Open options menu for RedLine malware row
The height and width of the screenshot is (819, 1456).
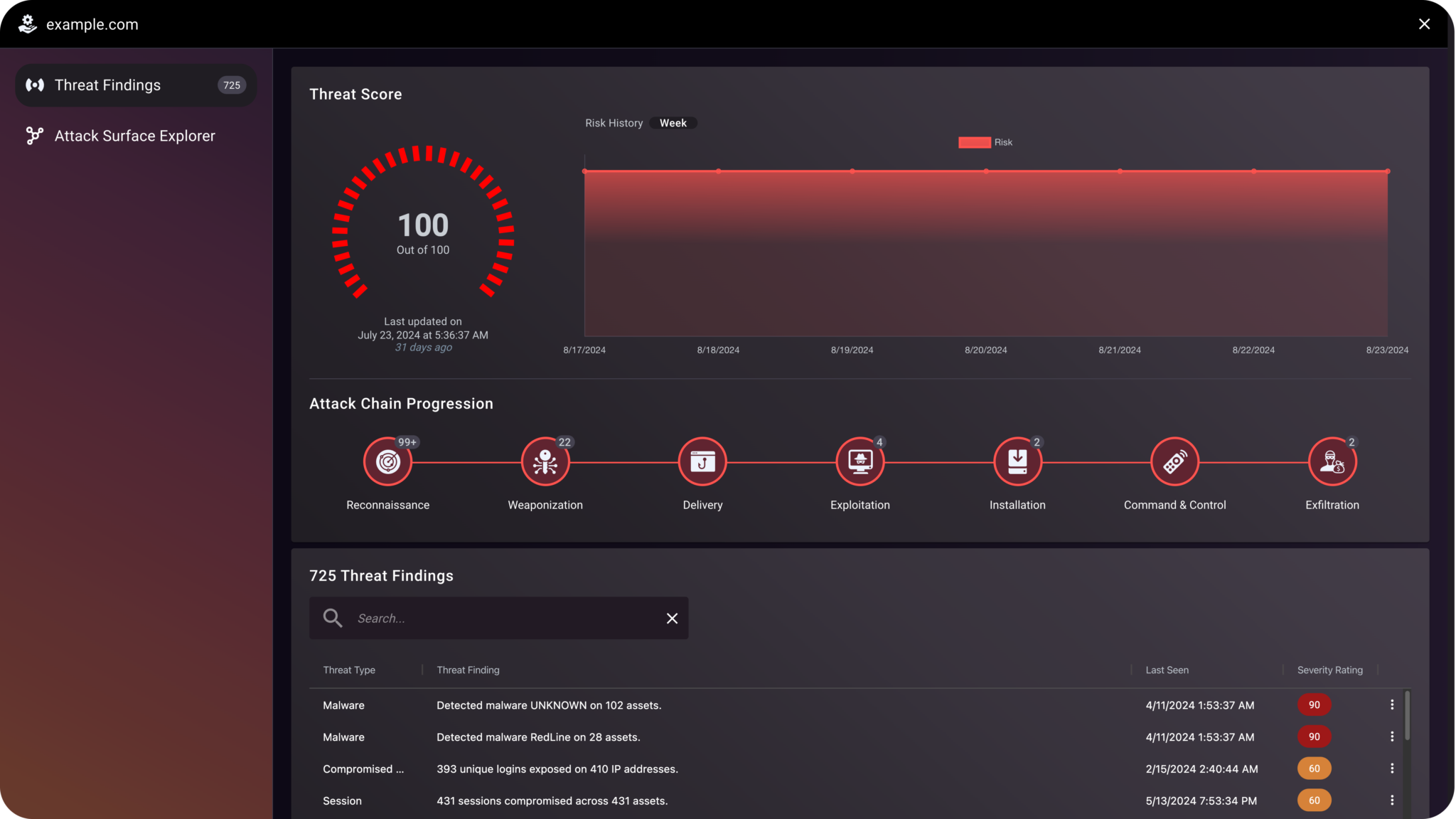[x=1392, y=737]
